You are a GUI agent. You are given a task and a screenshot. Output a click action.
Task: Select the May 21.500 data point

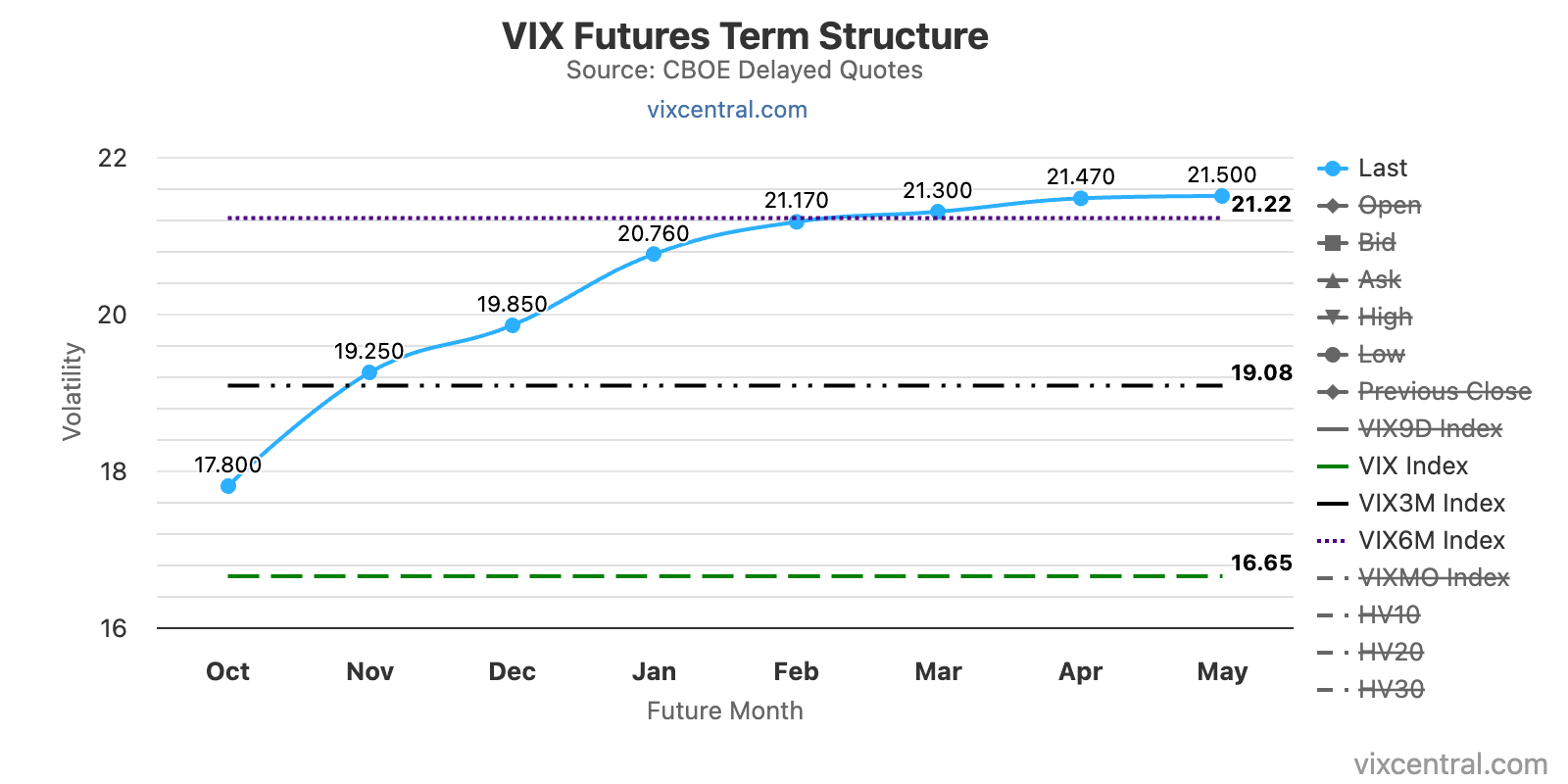click(x=1222, y=196)
